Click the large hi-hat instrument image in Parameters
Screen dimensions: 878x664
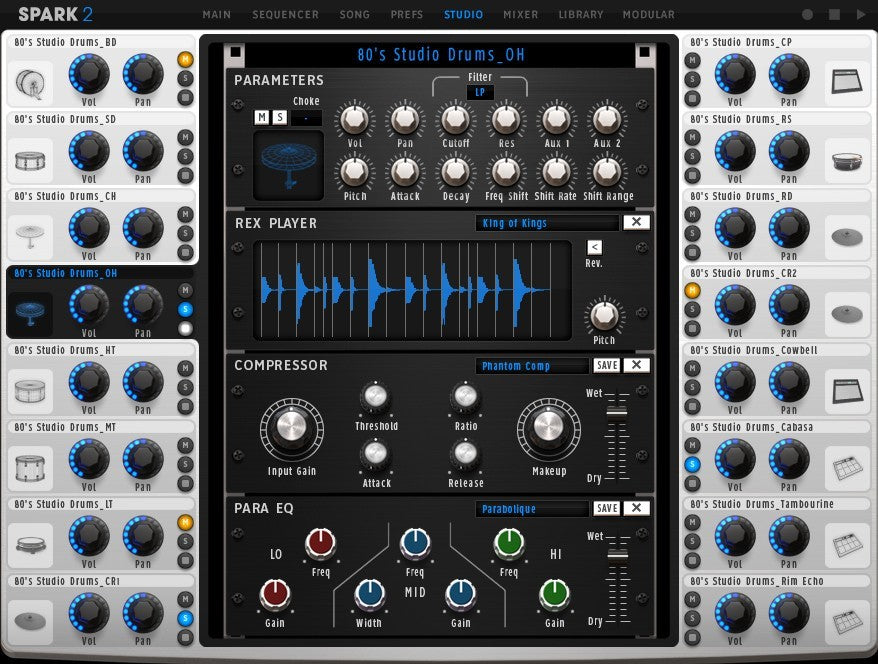(x=288, y=165)
